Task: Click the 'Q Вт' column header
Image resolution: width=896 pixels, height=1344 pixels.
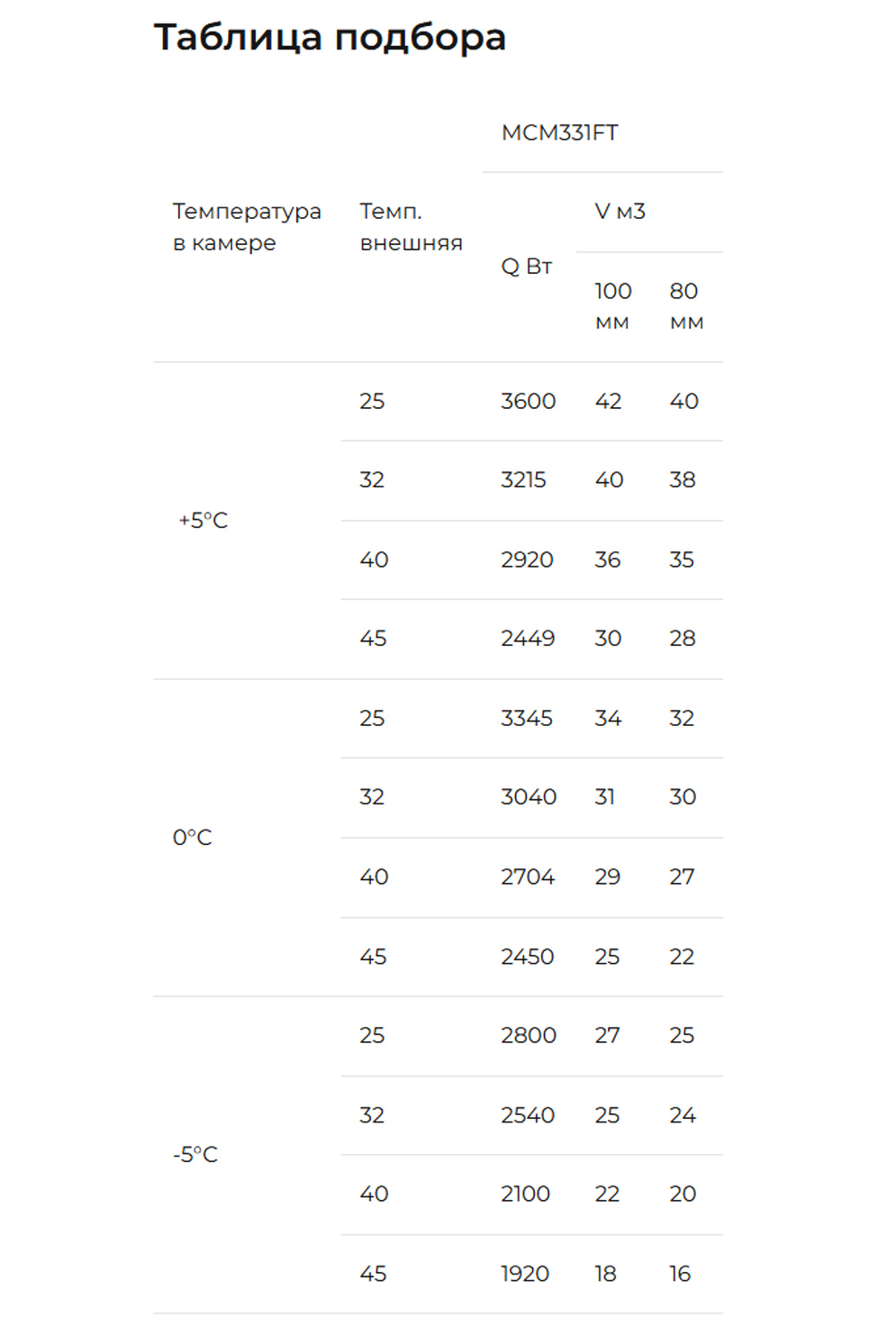Action: coord(526,267)
